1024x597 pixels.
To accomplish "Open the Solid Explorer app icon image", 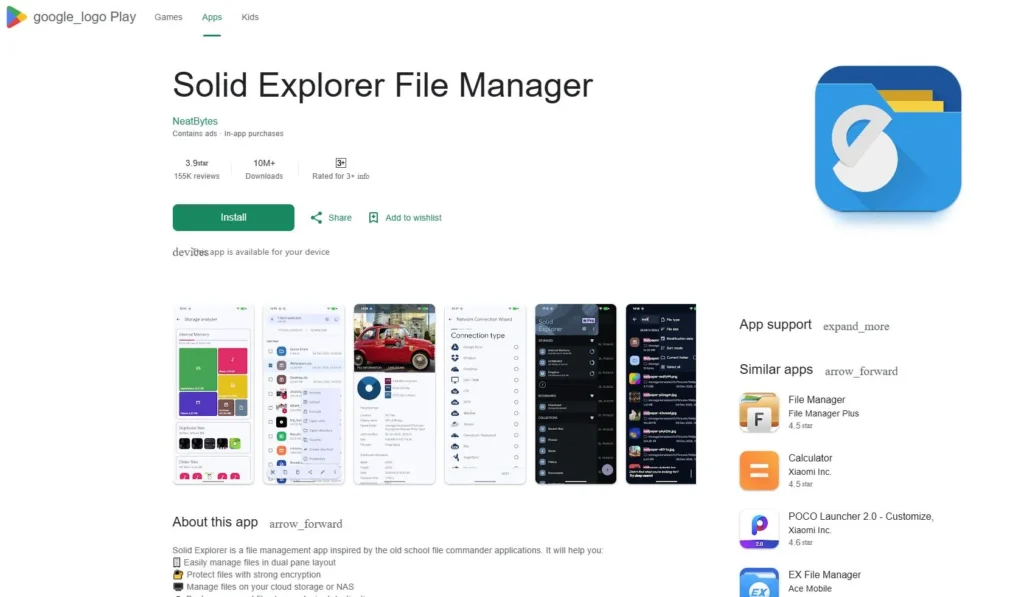I will tap(886, 140).
